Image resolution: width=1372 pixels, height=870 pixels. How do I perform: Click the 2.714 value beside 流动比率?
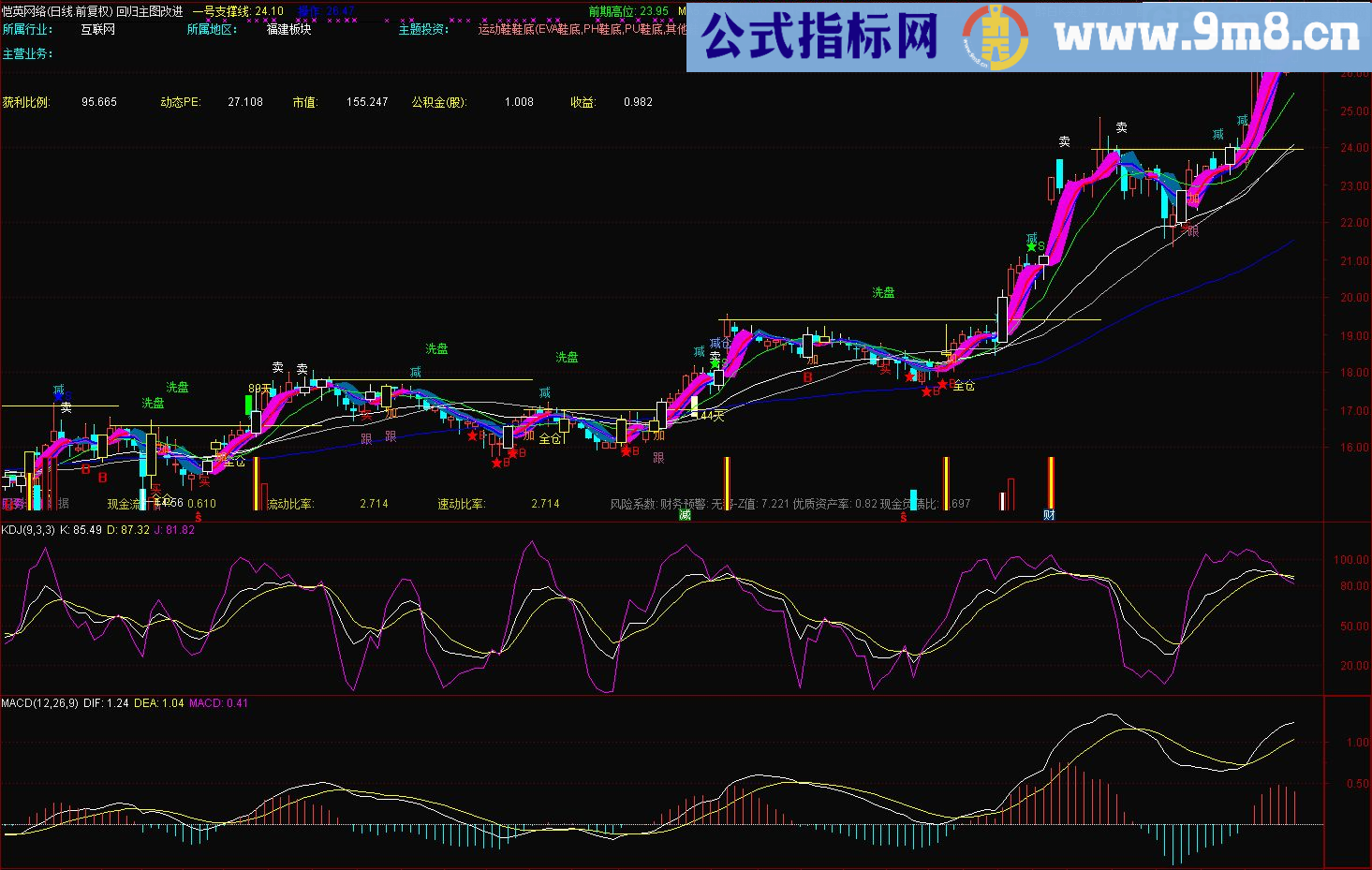coord(374,504)
